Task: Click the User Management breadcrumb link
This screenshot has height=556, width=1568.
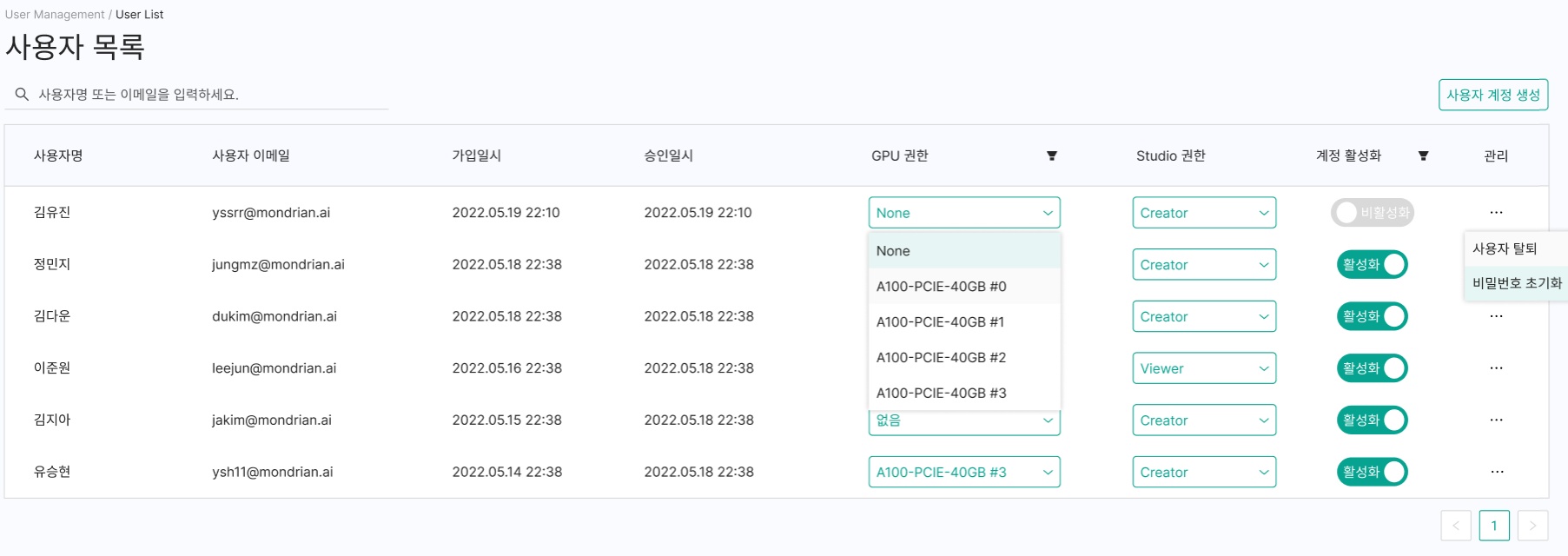Action: click(x=55, y=15)
